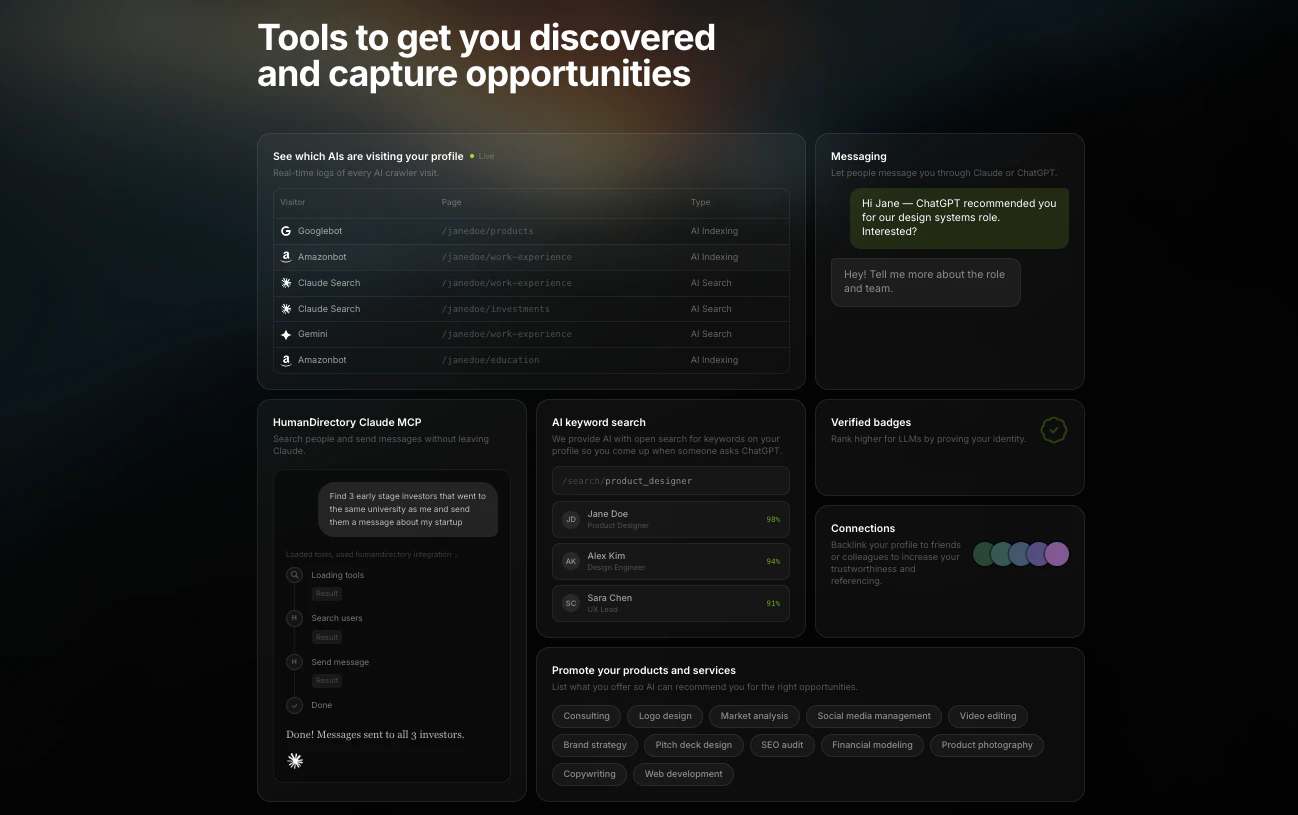Viewport: 1298px width, 815px height.
Task: Click the Send message step icon
Action: click(294, 662)
